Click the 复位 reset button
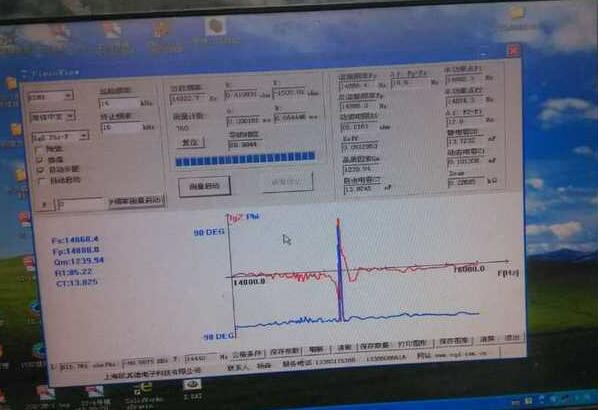 click(191, 143)
